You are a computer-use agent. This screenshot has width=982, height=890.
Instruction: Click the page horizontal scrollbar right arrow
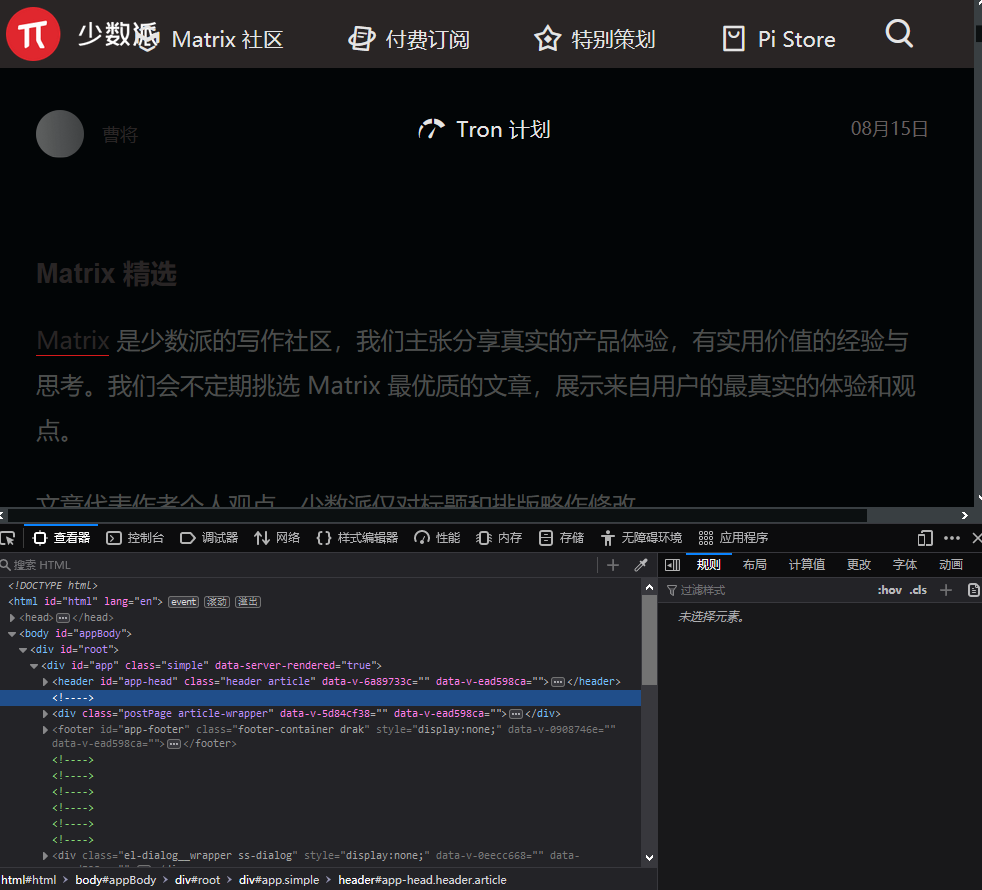964,515
